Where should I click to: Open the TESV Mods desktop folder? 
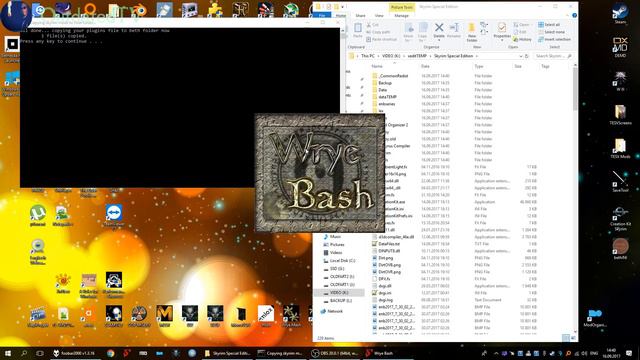pyautogui.click(x=620, y=149)
